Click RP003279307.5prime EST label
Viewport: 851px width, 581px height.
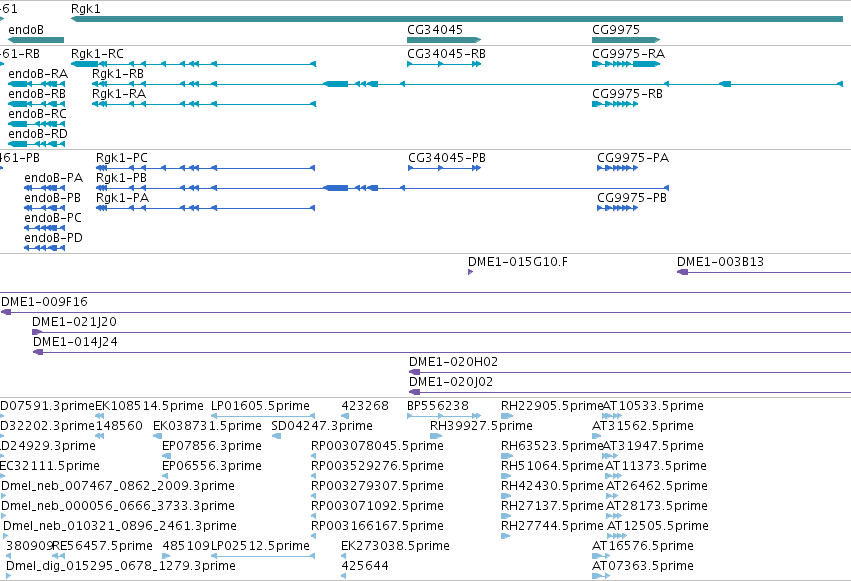(x=377, y=486)
